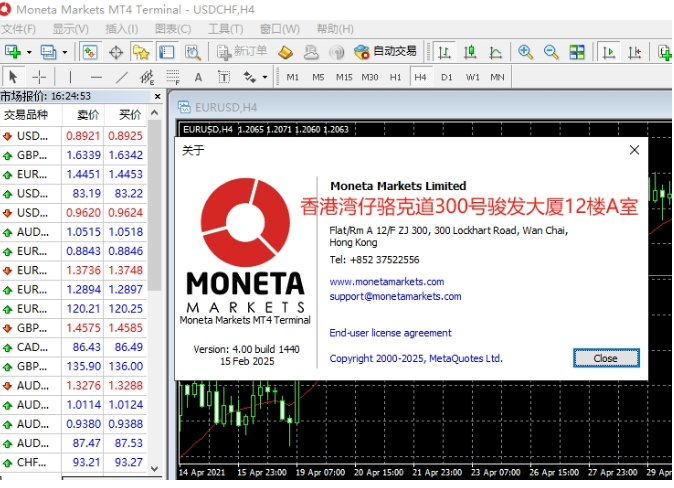674x488 pixels.
Task: Select the Cursor arrow tool
Action: pos(13,77)
